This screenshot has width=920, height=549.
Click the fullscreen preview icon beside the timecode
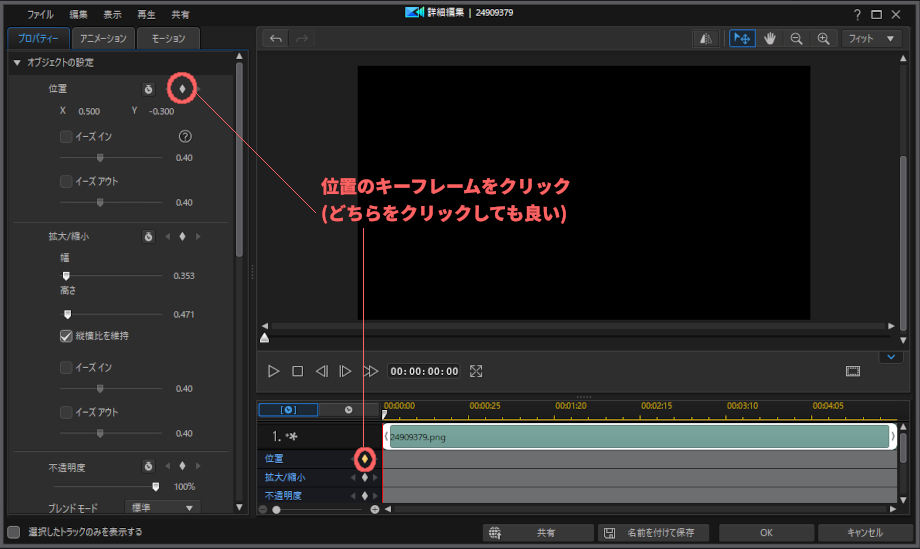pyautogui.click(x=476, y=371)
